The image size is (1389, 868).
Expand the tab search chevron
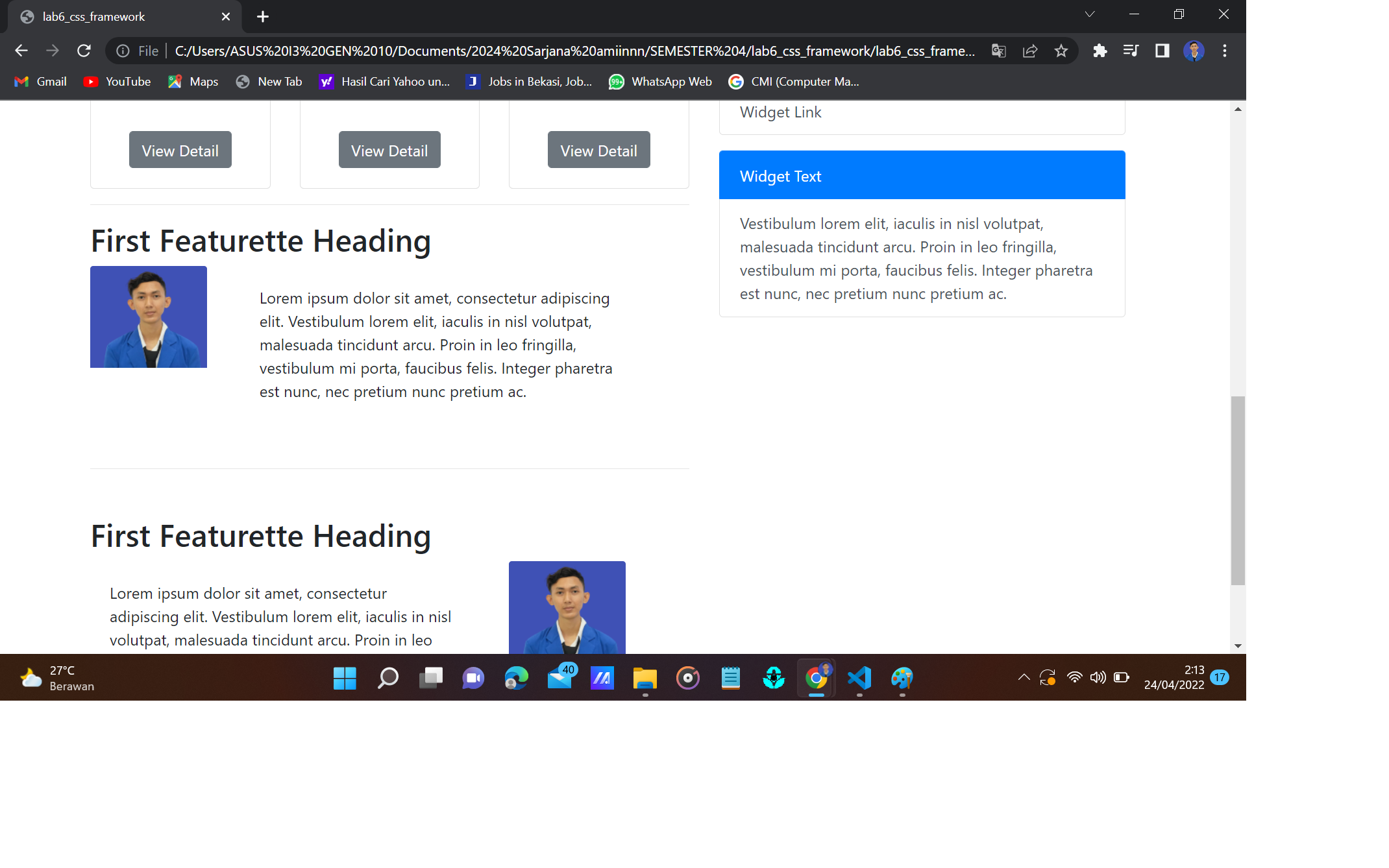click(1090, 14)
